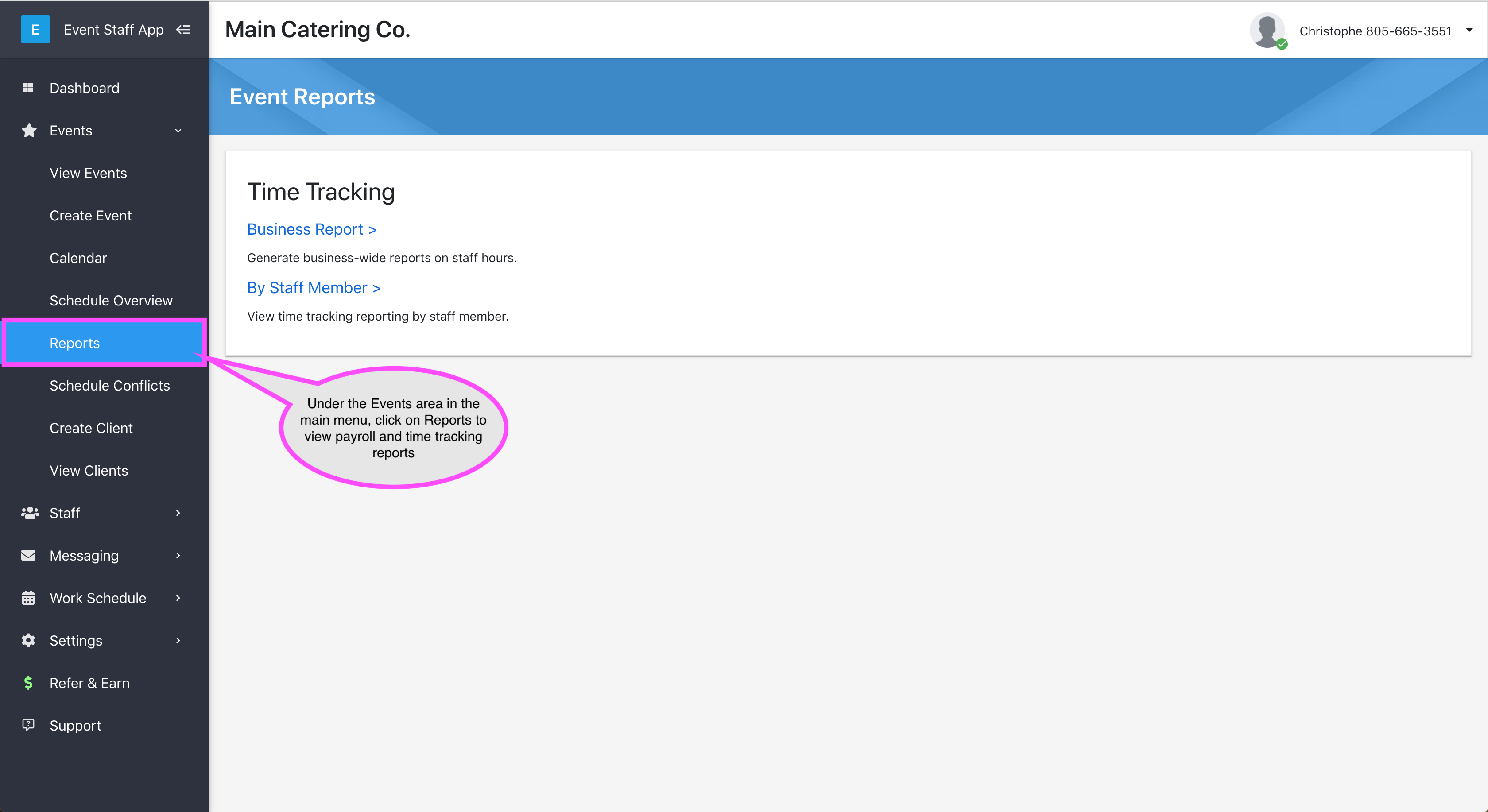Collapse the Events menu chevron
Screen dimensions: 1488x812
click(x=178, y=131)
